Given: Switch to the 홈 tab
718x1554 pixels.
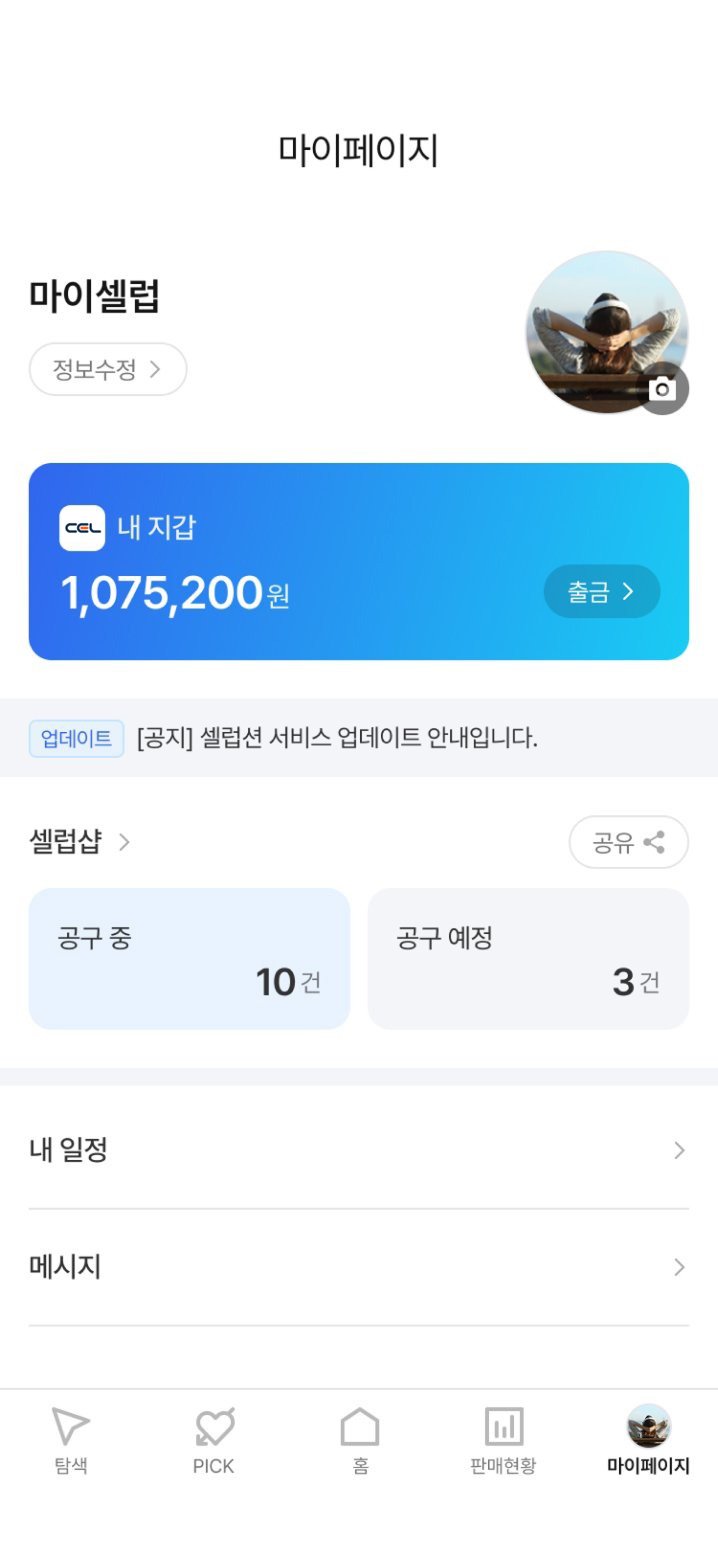Looking at the screenshot, I should pos(359,1440).
